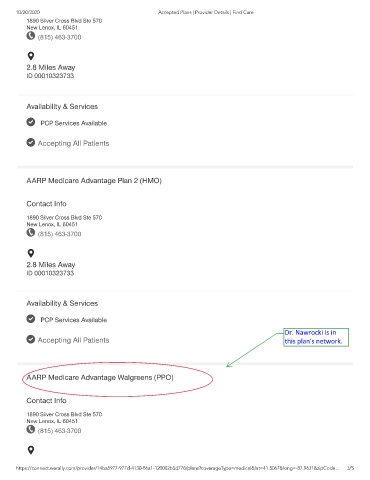
Task: Click the URL in the page footer
Action: tap(178, 468)
